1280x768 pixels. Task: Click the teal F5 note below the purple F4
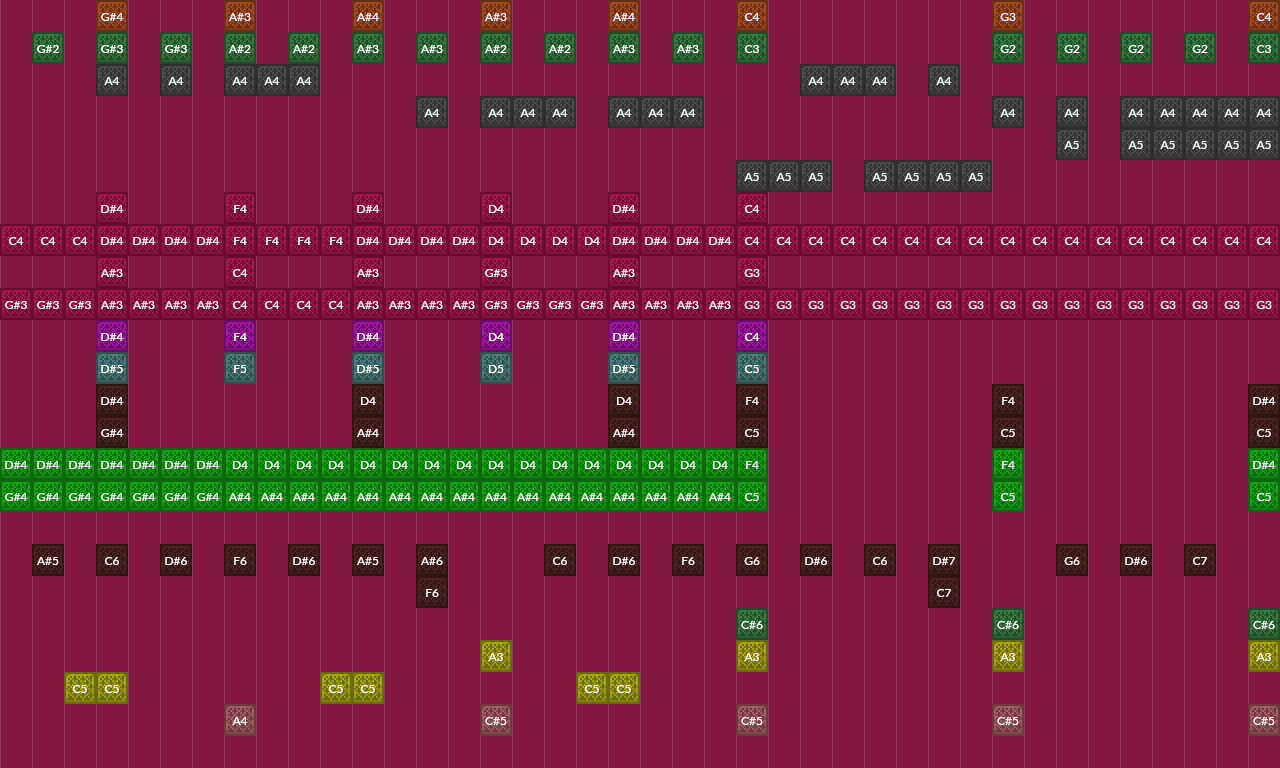click(x=240, y=368)
